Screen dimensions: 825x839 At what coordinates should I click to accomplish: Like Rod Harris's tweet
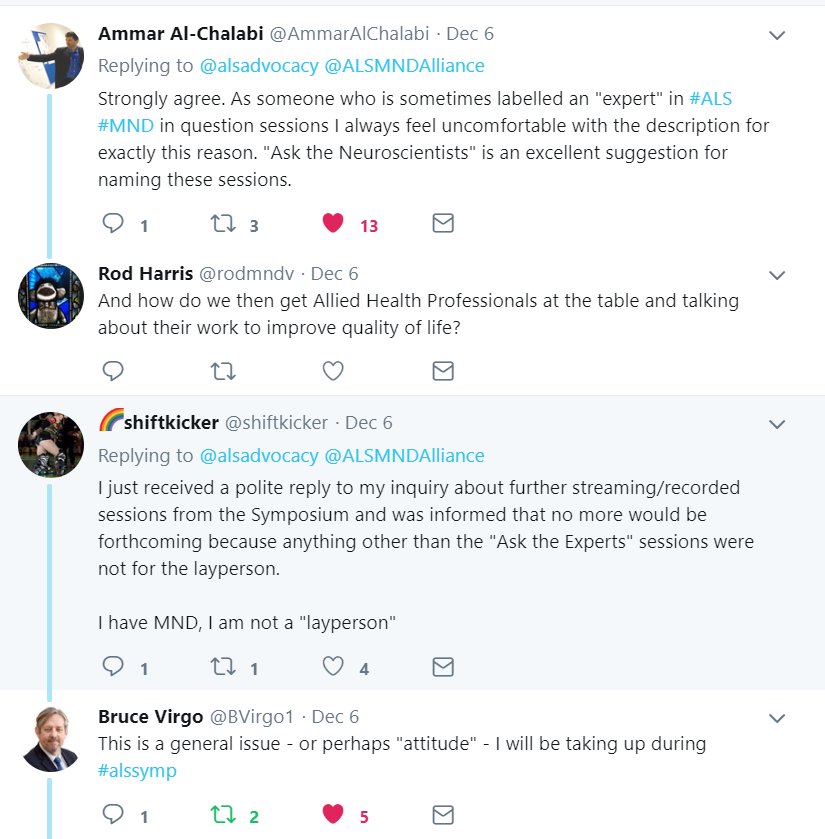click(333, 371)
